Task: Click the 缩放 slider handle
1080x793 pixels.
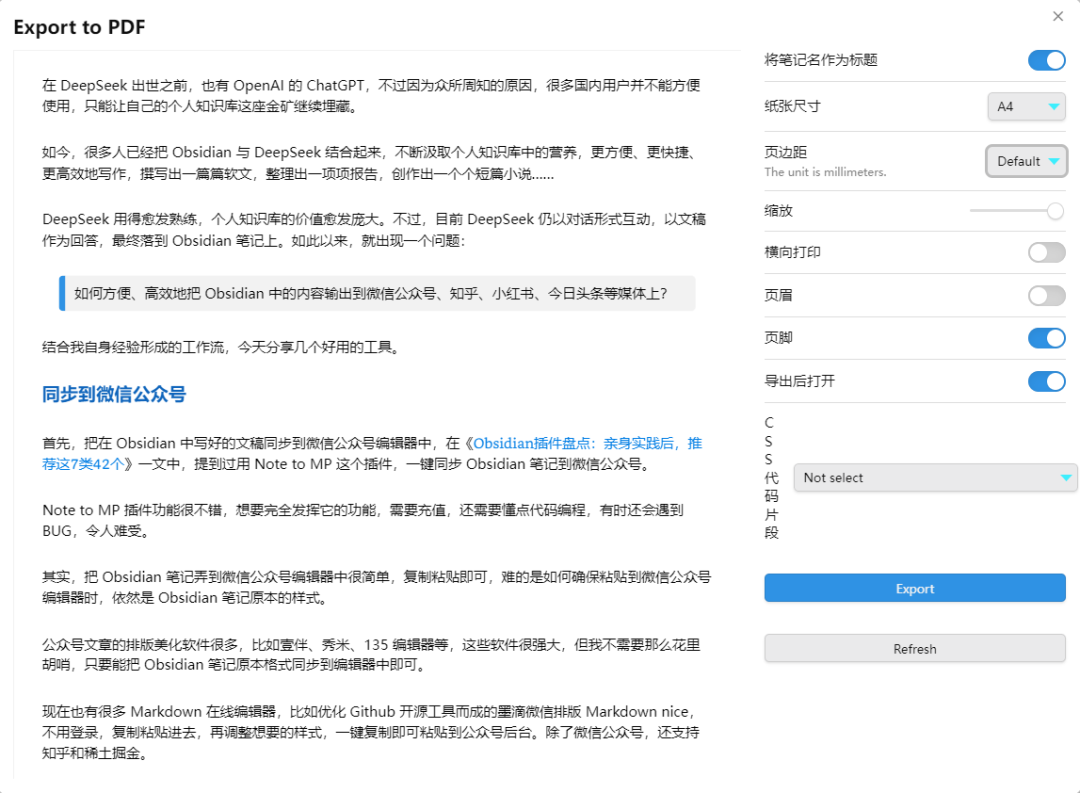Action: point(1055,211)
